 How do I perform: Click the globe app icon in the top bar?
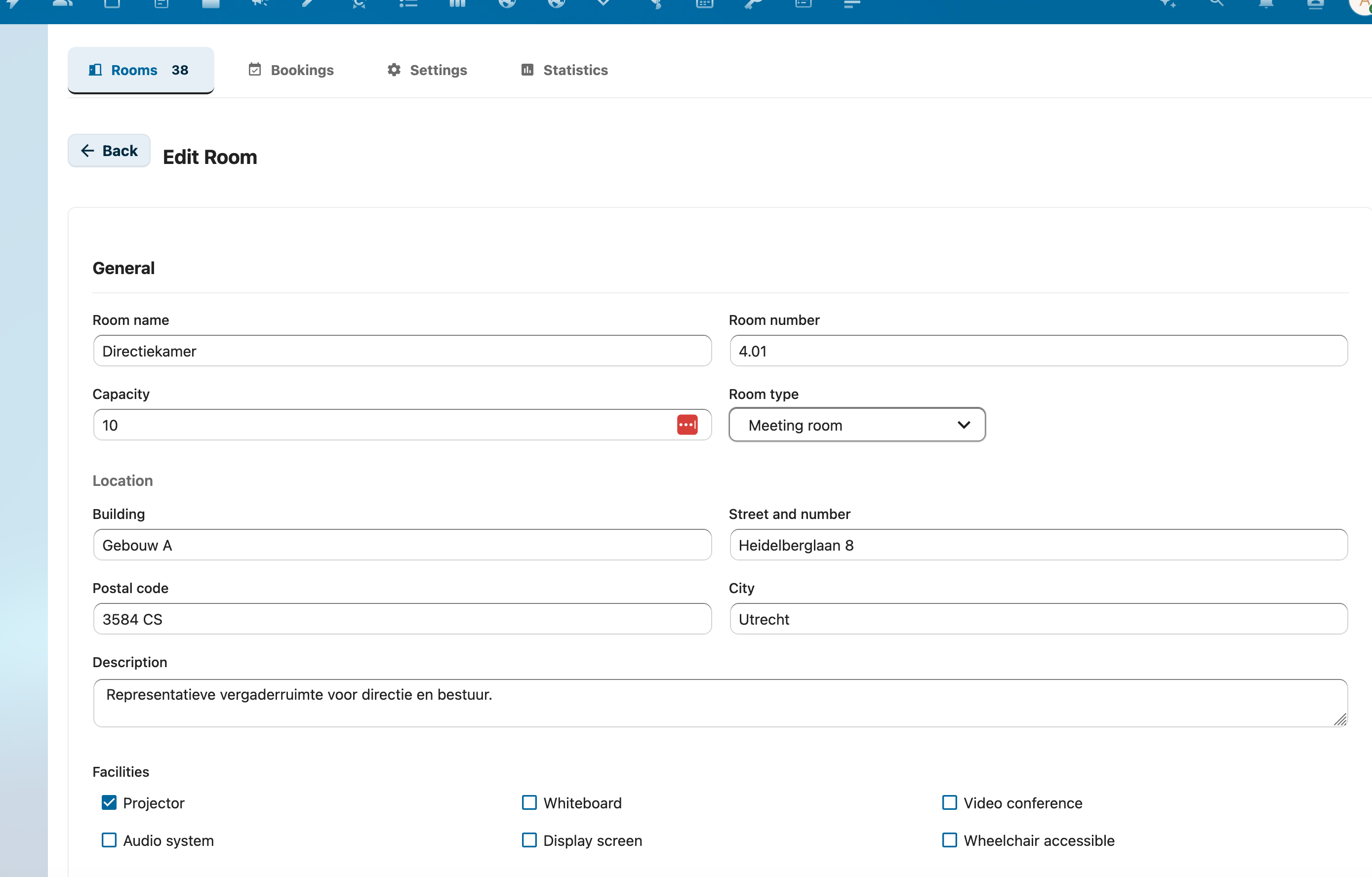pyautogui.click(x=506, y=4)
